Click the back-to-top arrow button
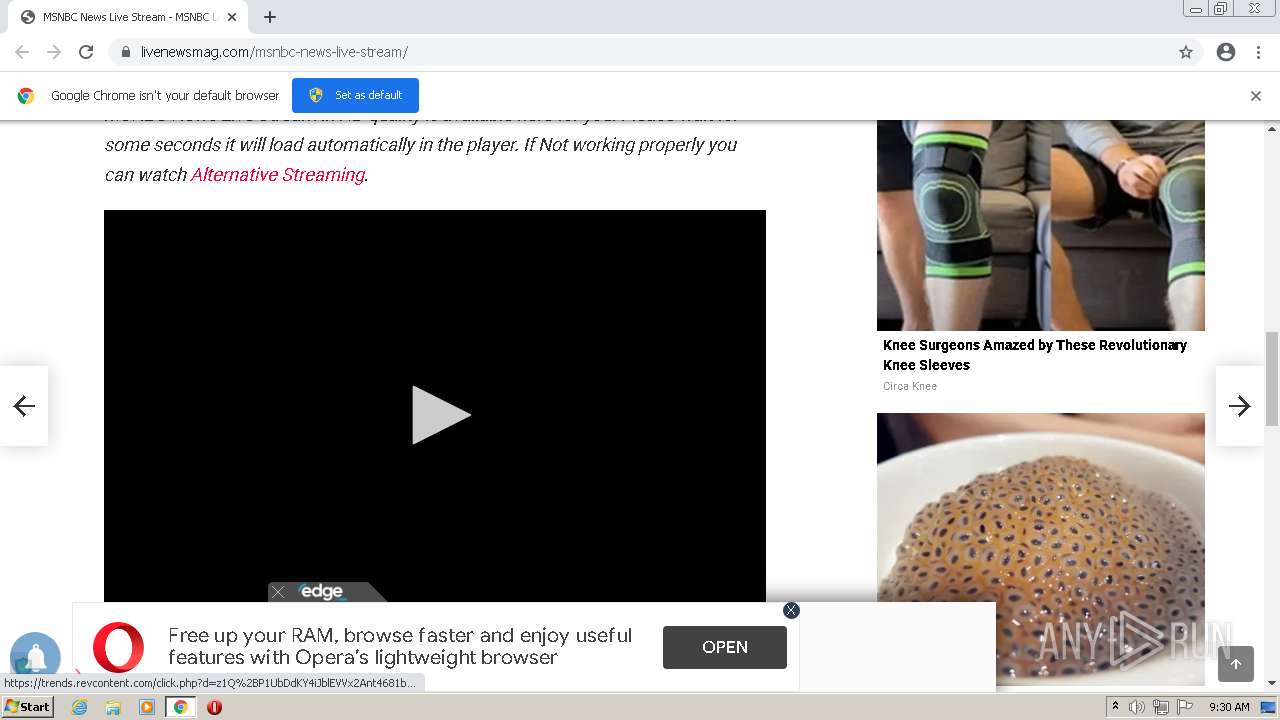The image size is (1280, 720). click(1236, 664)
